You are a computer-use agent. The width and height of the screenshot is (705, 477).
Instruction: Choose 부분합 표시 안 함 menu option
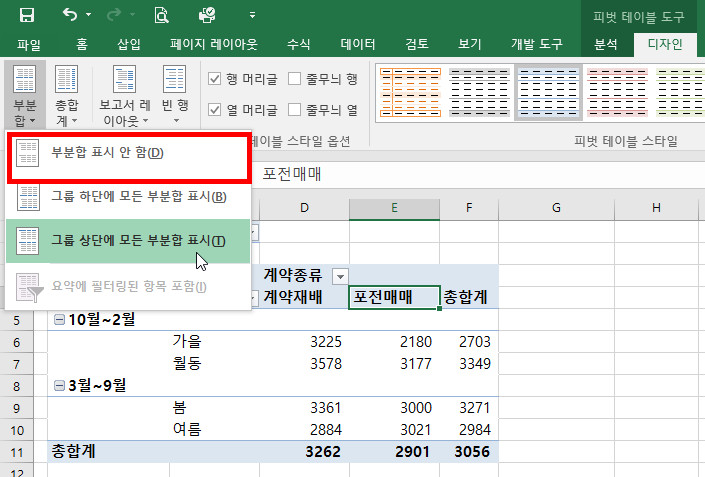[107, 153]
